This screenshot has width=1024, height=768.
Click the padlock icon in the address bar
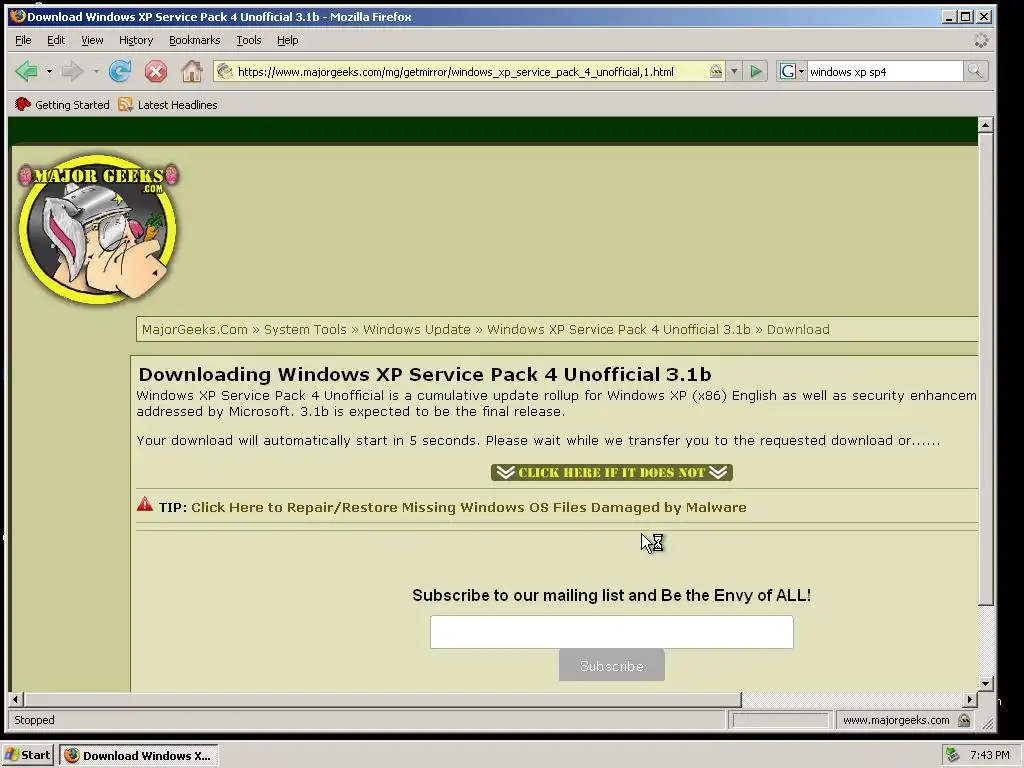(716, 71)
